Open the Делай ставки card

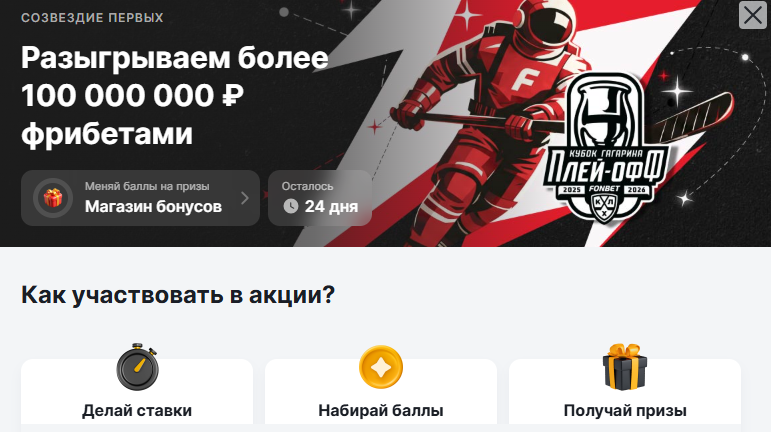(x=137, y=392)
